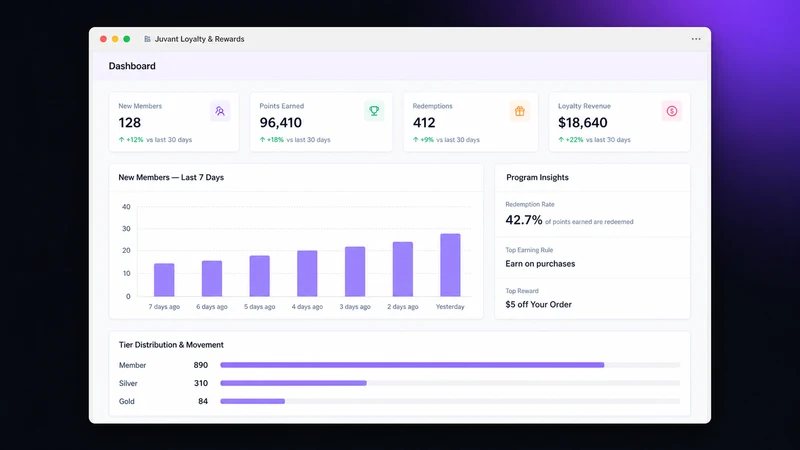Click the Yesterday bar in chart
This screenshot has width=800, height=450.
click(450, 265)
